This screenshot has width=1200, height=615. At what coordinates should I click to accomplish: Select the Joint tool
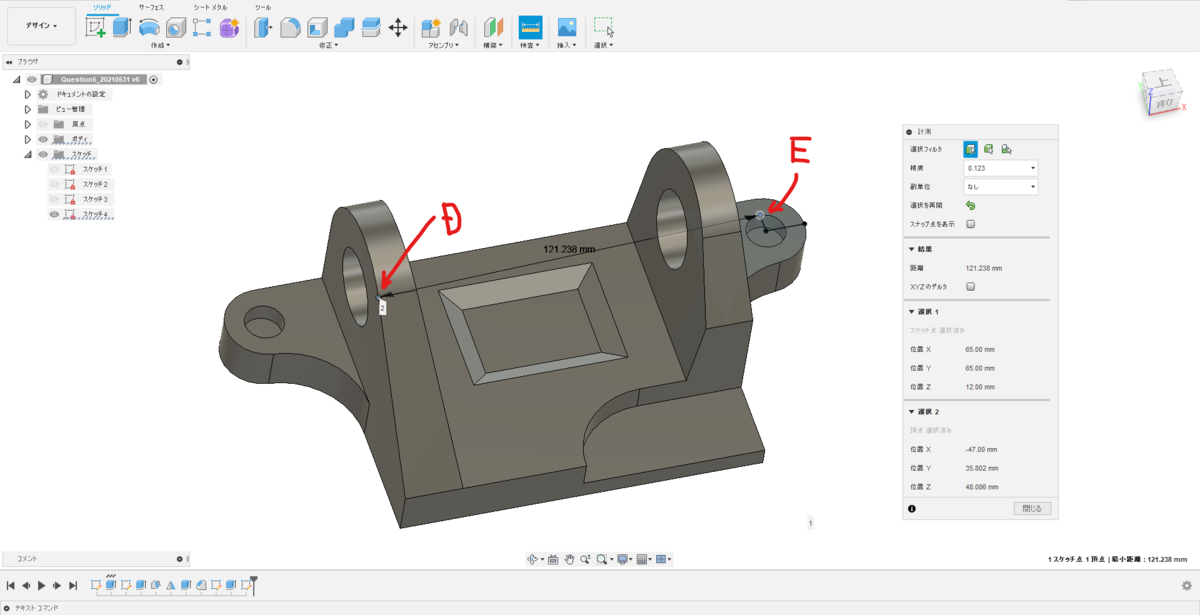coord(459,28)
